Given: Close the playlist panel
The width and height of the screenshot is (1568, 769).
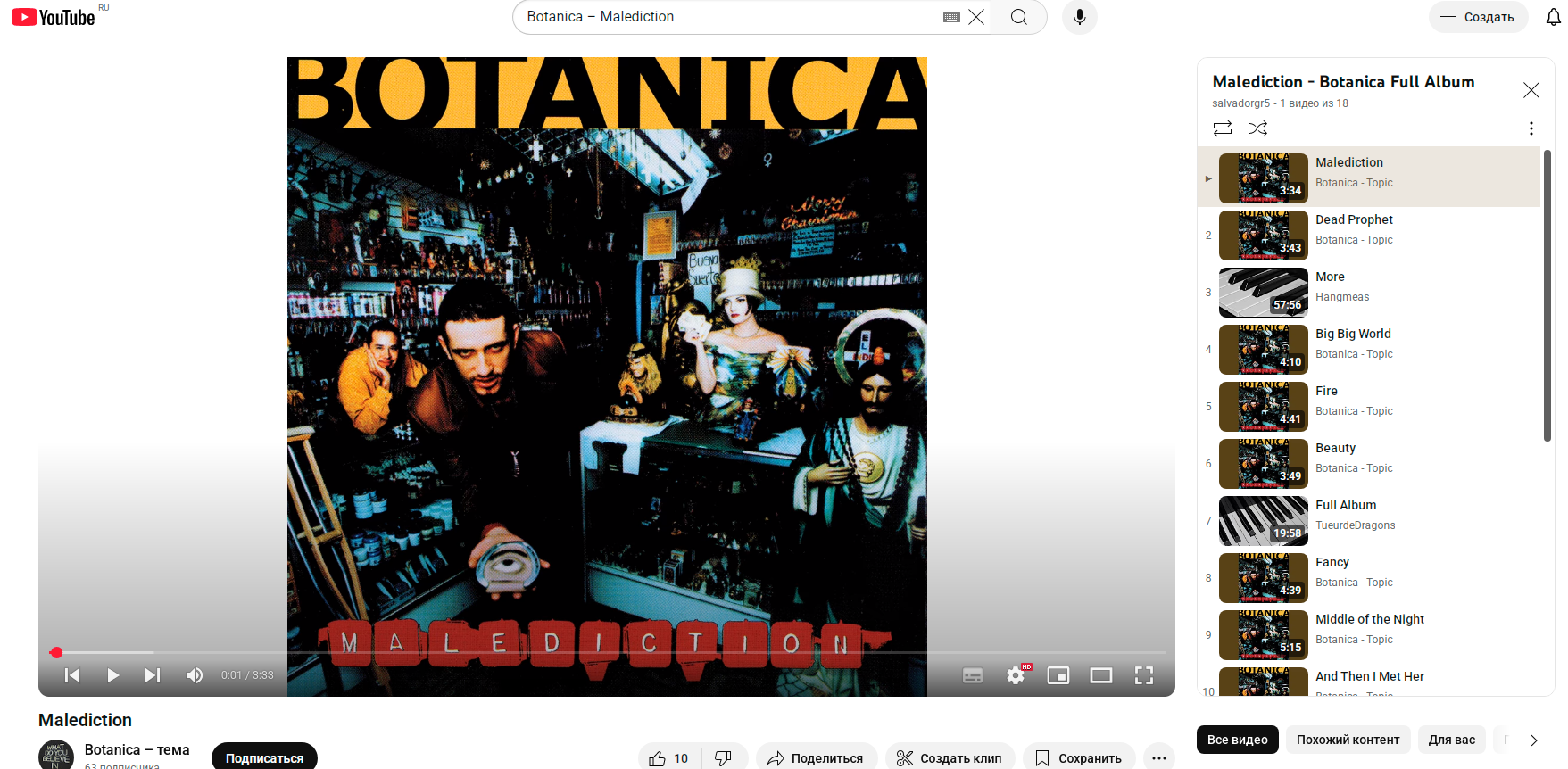Looking at the screenshot, I should (x=1531, y=90).
